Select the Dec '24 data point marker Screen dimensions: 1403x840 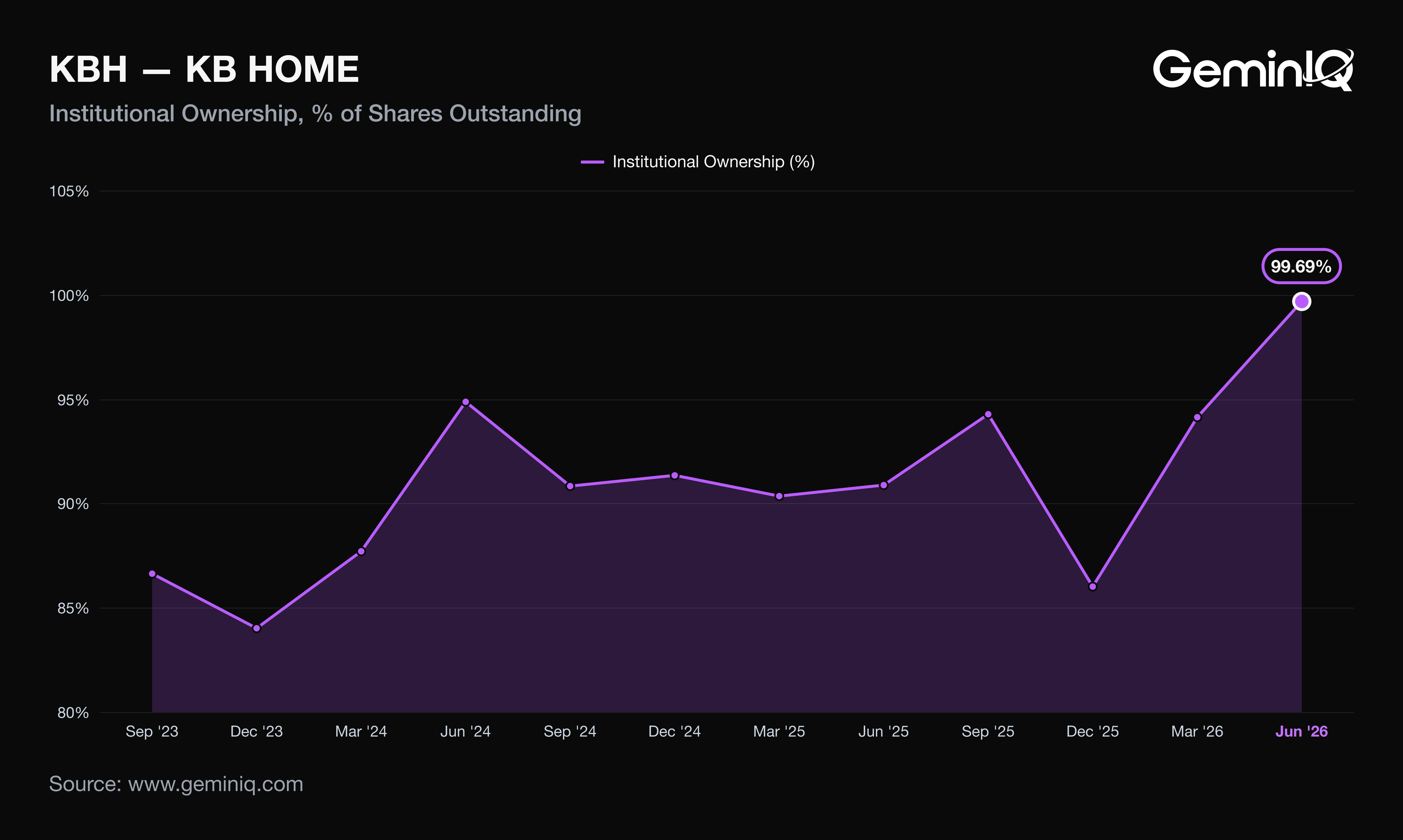point(674,476)
